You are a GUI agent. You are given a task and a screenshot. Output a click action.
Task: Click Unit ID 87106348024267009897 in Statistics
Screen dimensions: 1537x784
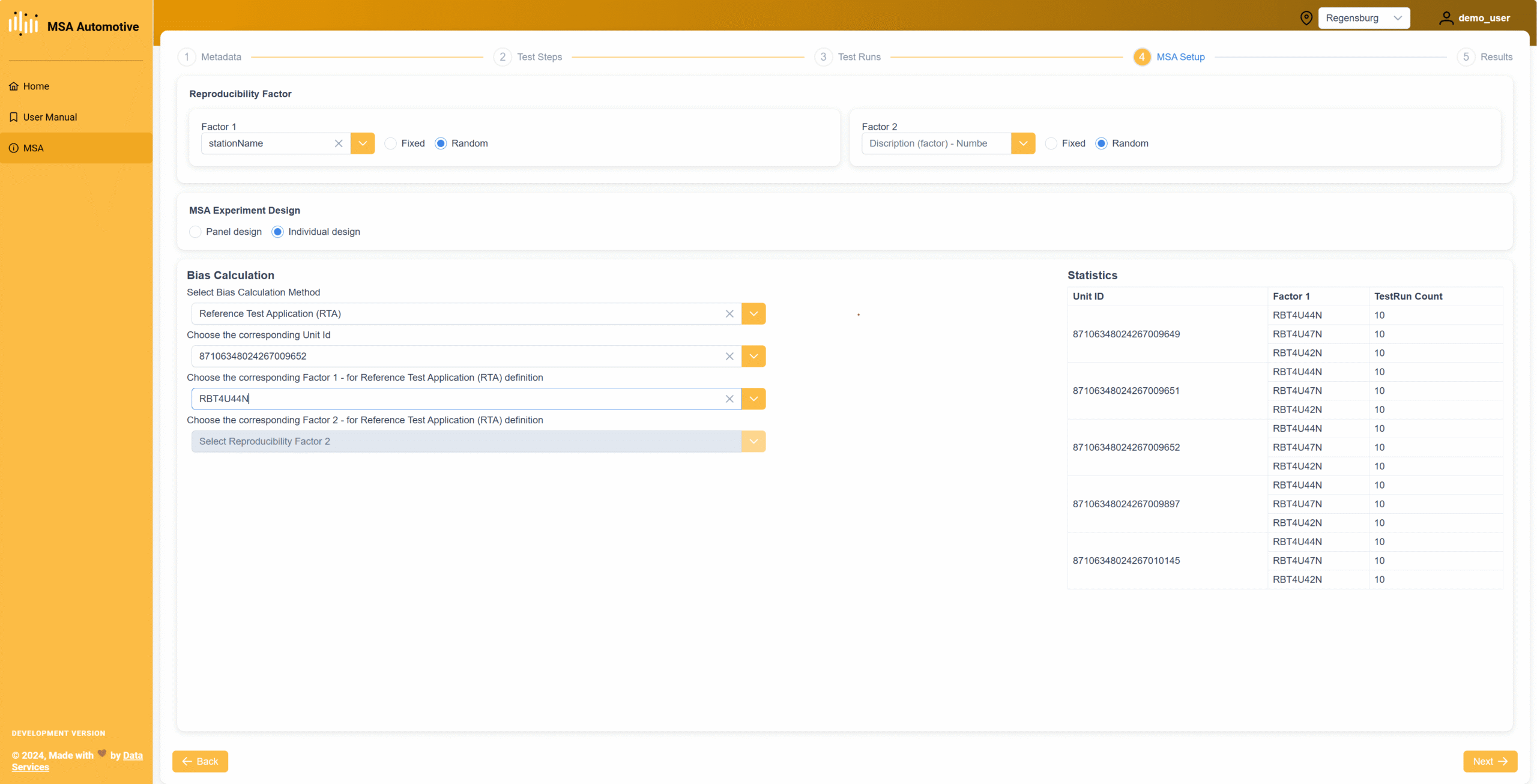(x=1126, y=504)
